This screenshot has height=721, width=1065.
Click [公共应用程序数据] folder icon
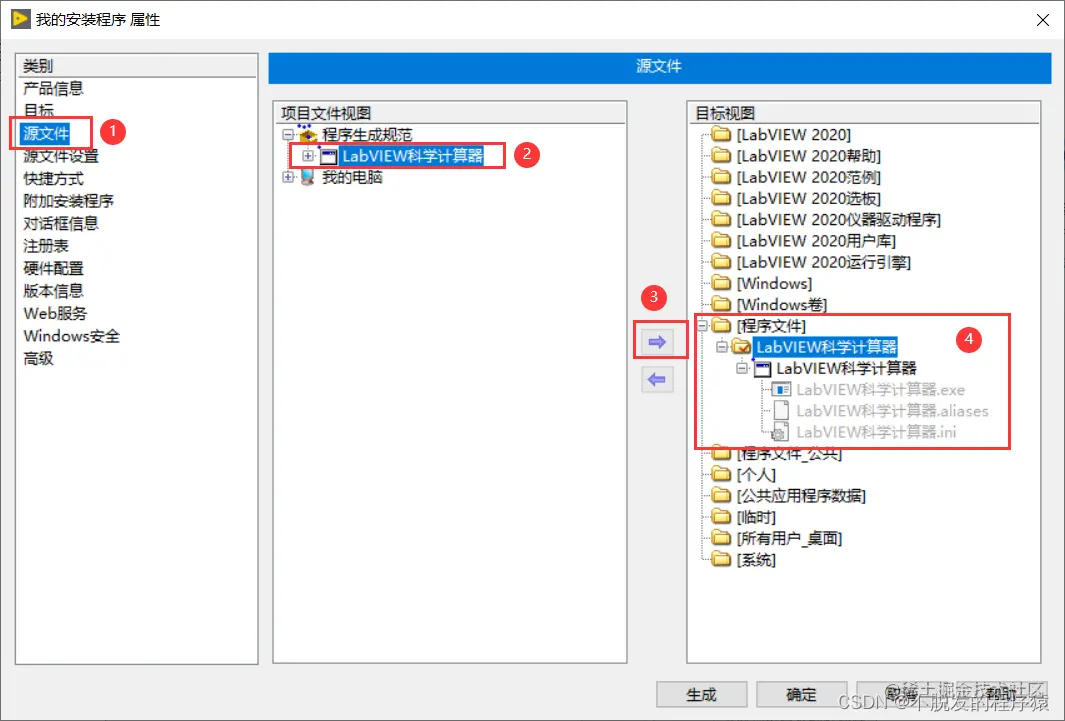pyautogui.click(x=721, y=495)
